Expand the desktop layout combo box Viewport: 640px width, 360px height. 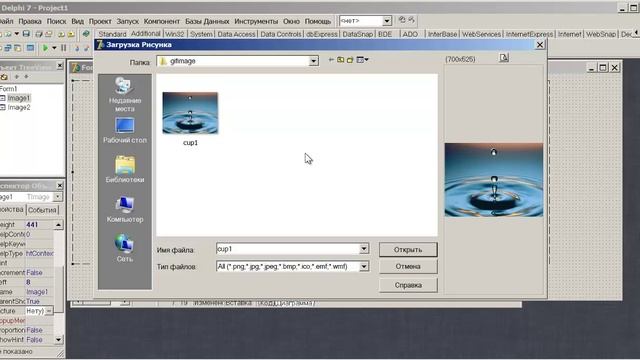click(x=387, y=20)
